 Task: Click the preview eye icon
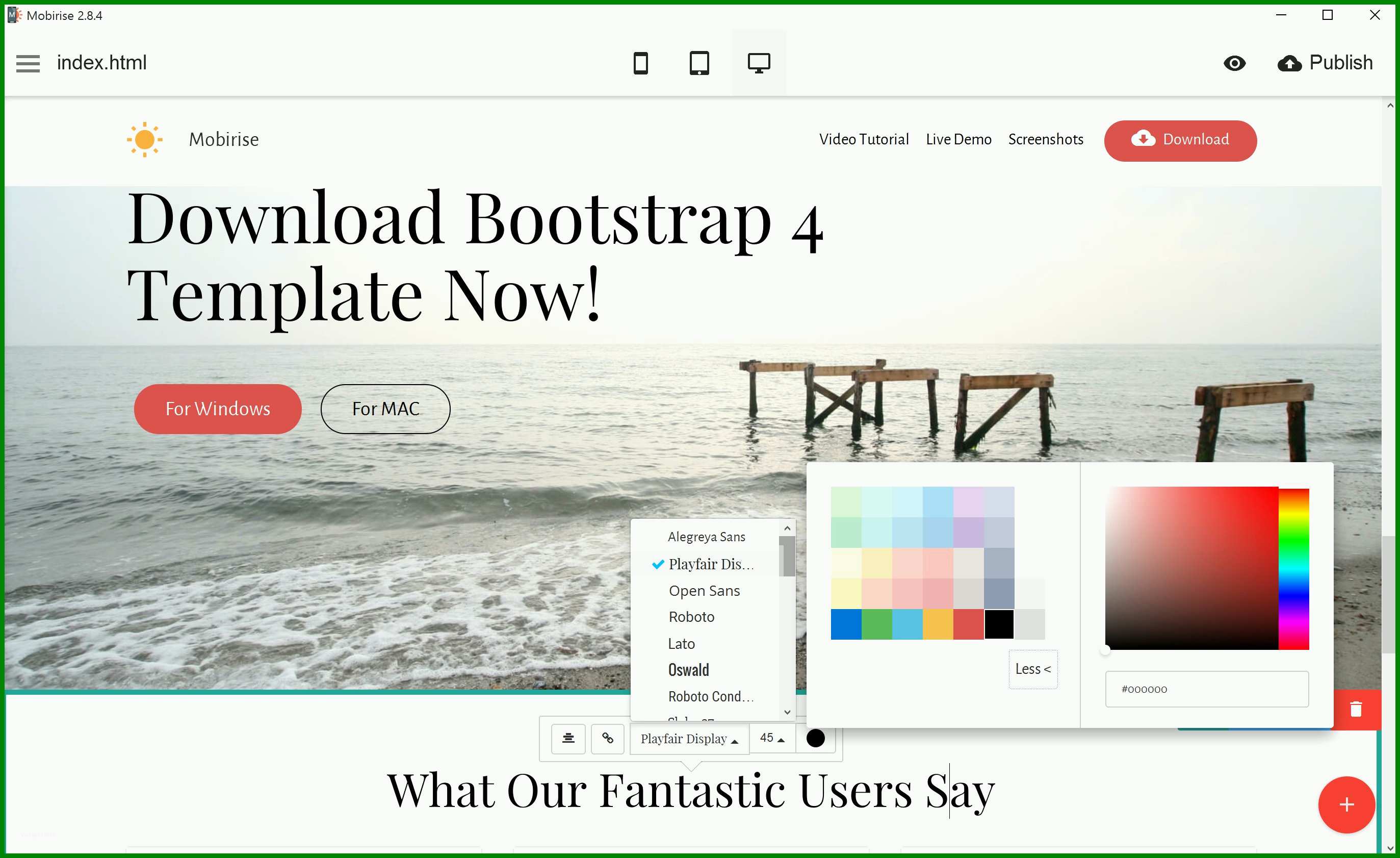[x=1234, y=63]
